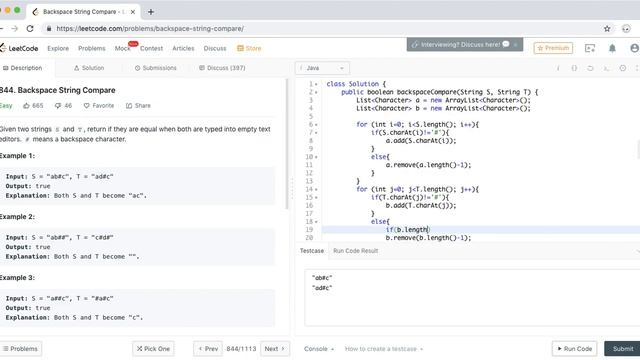Screen dimensions: 640x360
Task: Open the Discuss (397) tab
Action: pos(222,68)
